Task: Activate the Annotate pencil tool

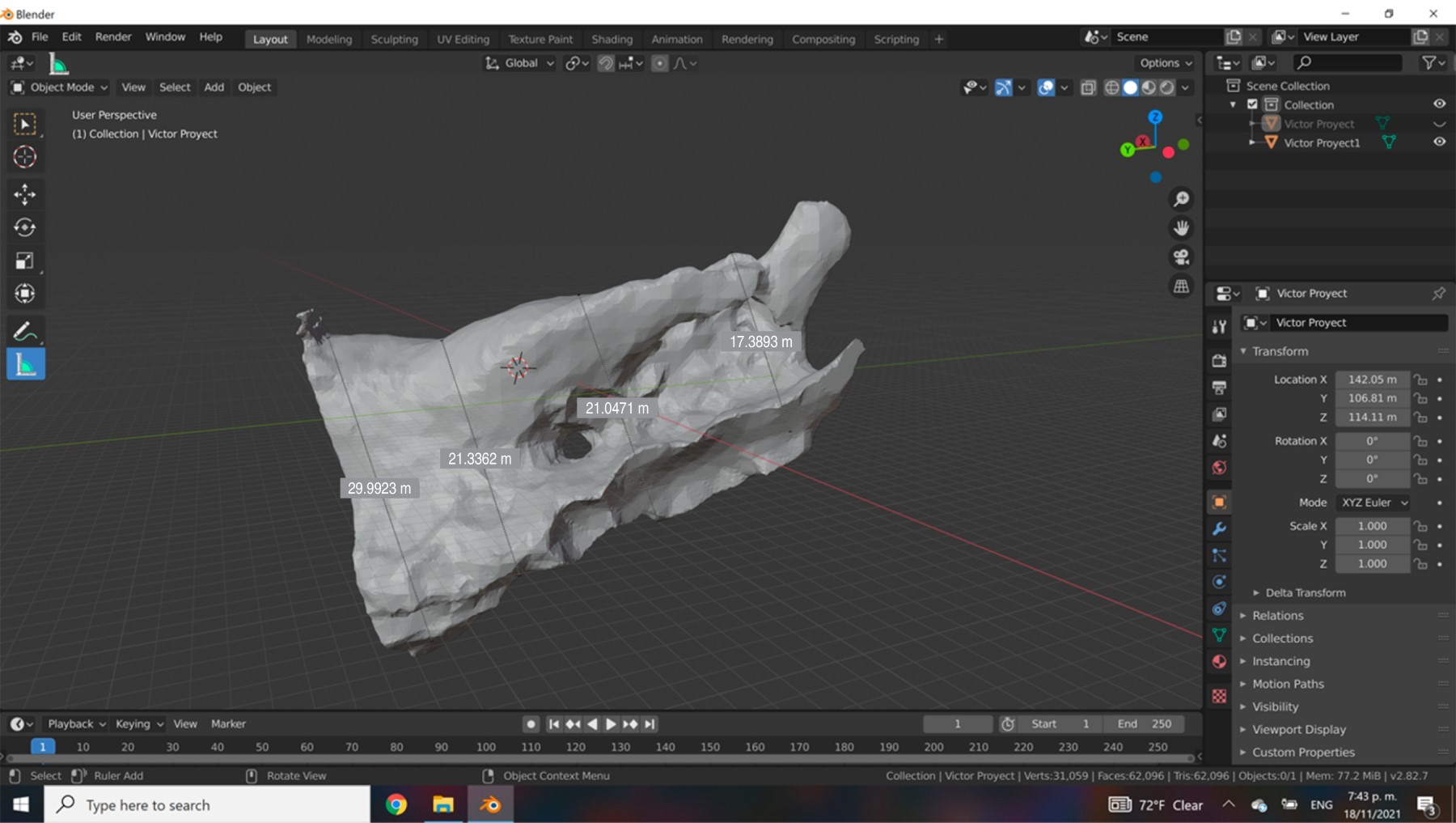Action: click(x=25, y=331)
